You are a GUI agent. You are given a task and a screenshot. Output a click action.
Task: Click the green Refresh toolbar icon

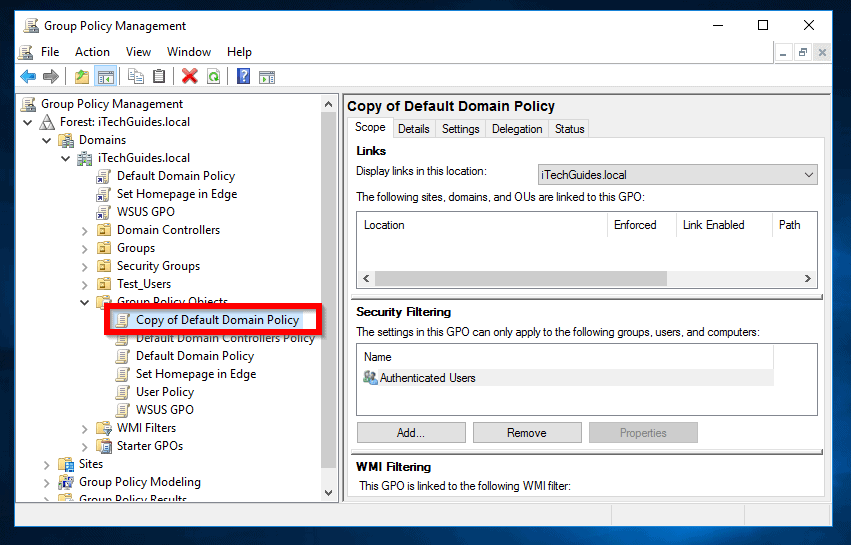click(x=213, y=77)
